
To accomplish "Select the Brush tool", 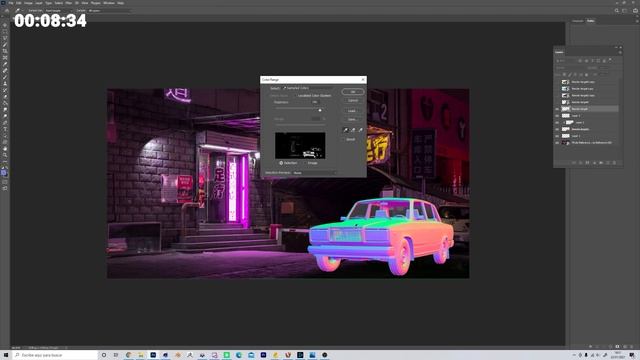I will (5, 77).
